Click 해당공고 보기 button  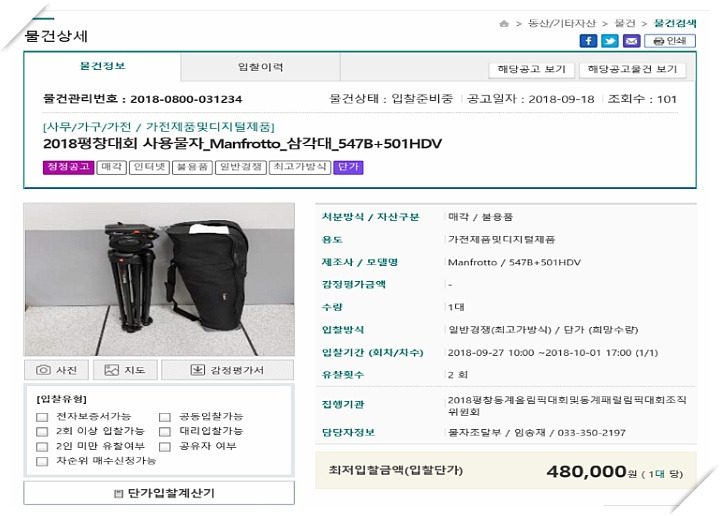point(531,69)
